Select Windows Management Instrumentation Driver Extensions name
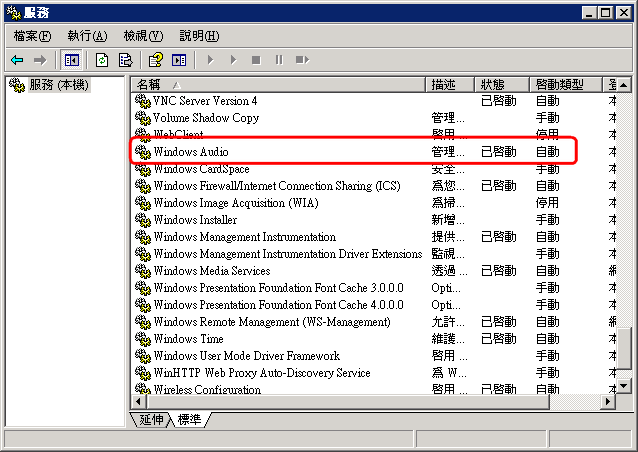638x452 pixels. 288,254
